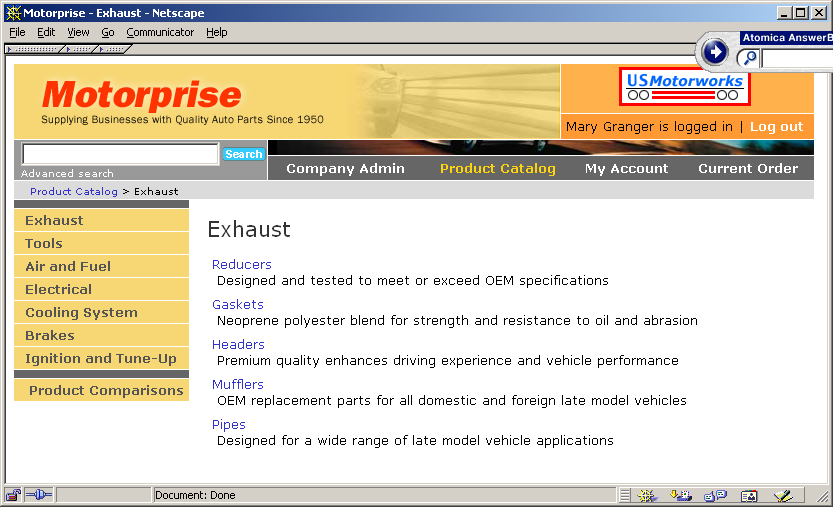
Task: Open the Newsgroups chat bubbles icon
Action: pos(715,496)
